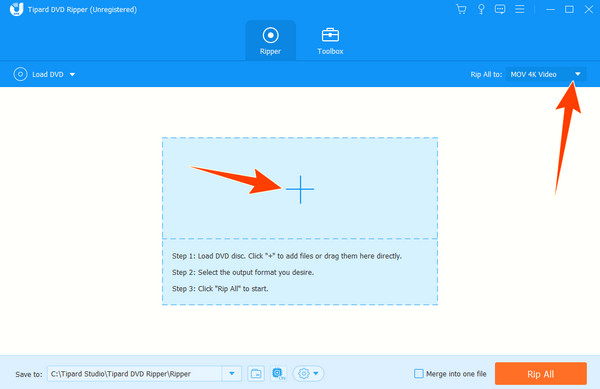Click the Rip All button
This screenshot has height=389, width=600.
point(541,374)
